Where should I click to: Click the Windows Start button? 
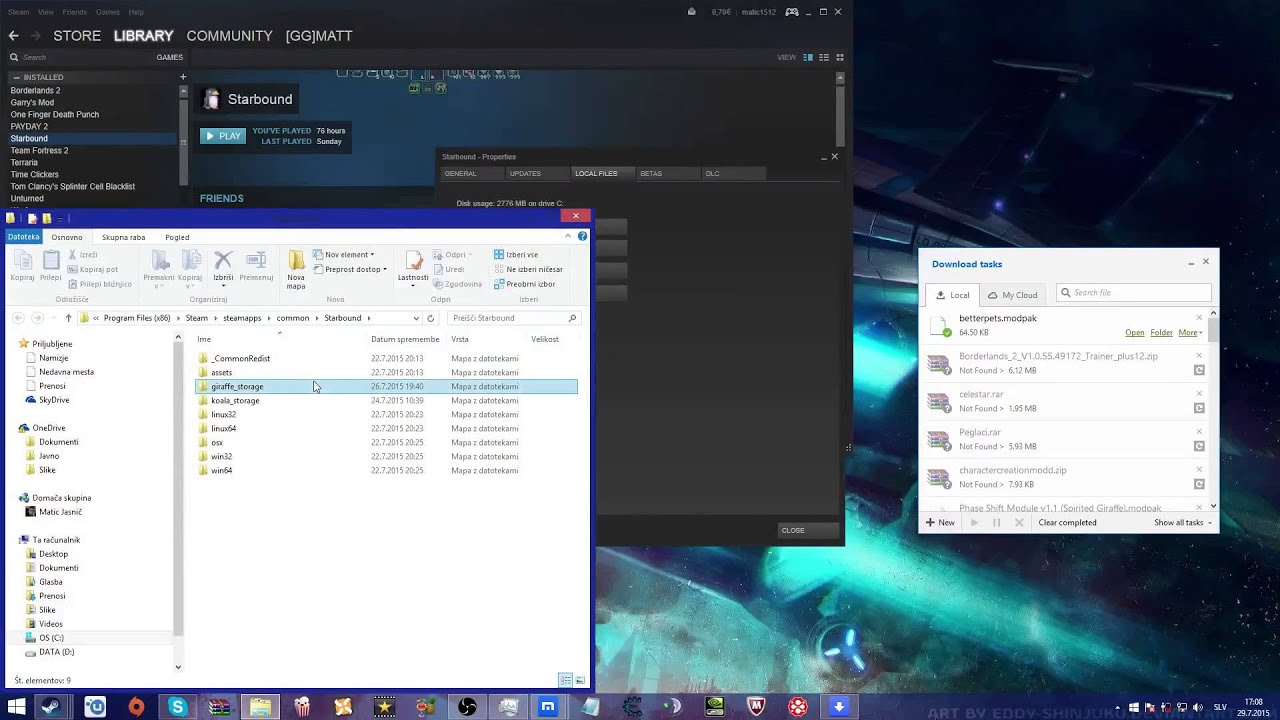[x=16, y=707]
